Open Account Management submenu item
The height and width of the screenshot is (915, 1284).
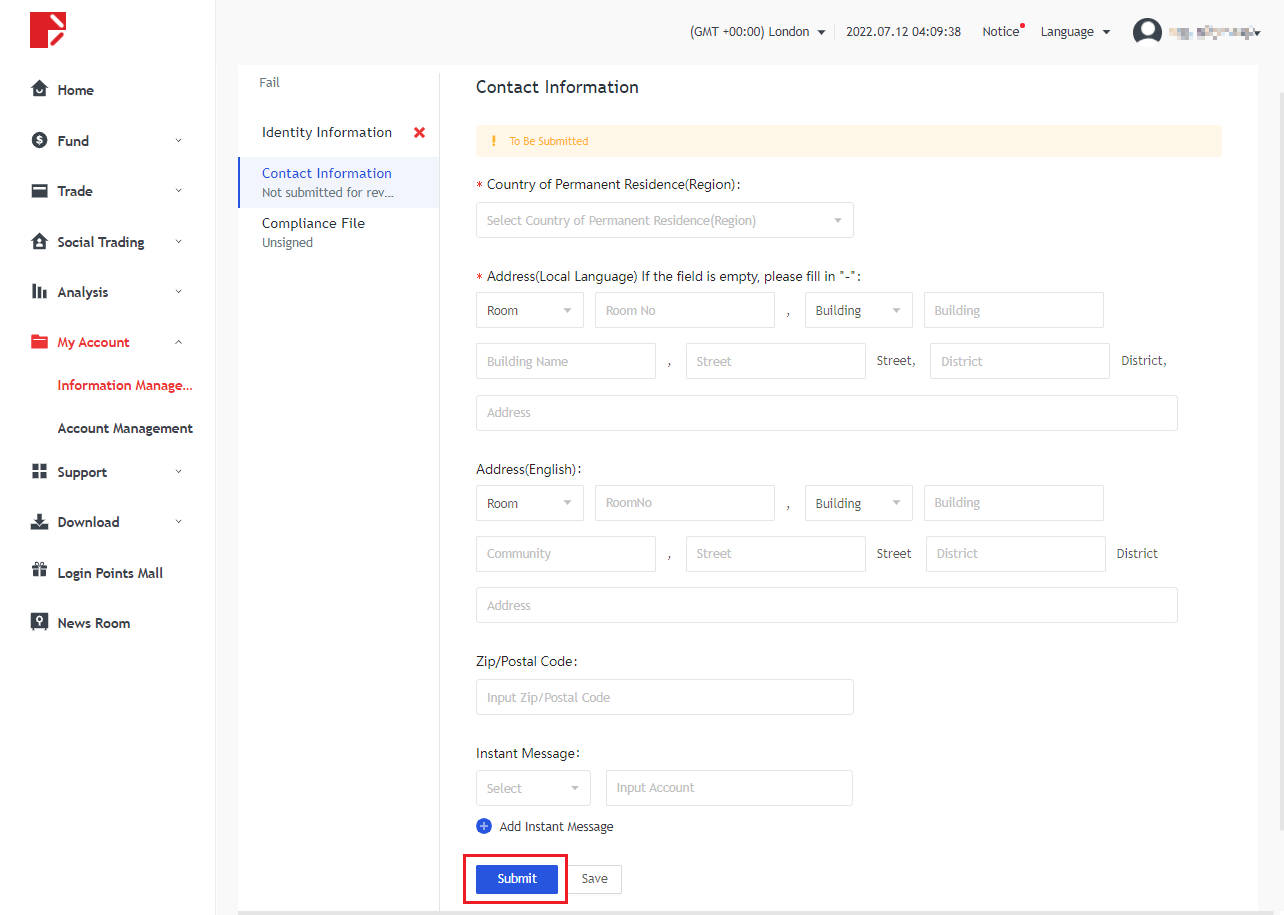[x=125, y=428]
